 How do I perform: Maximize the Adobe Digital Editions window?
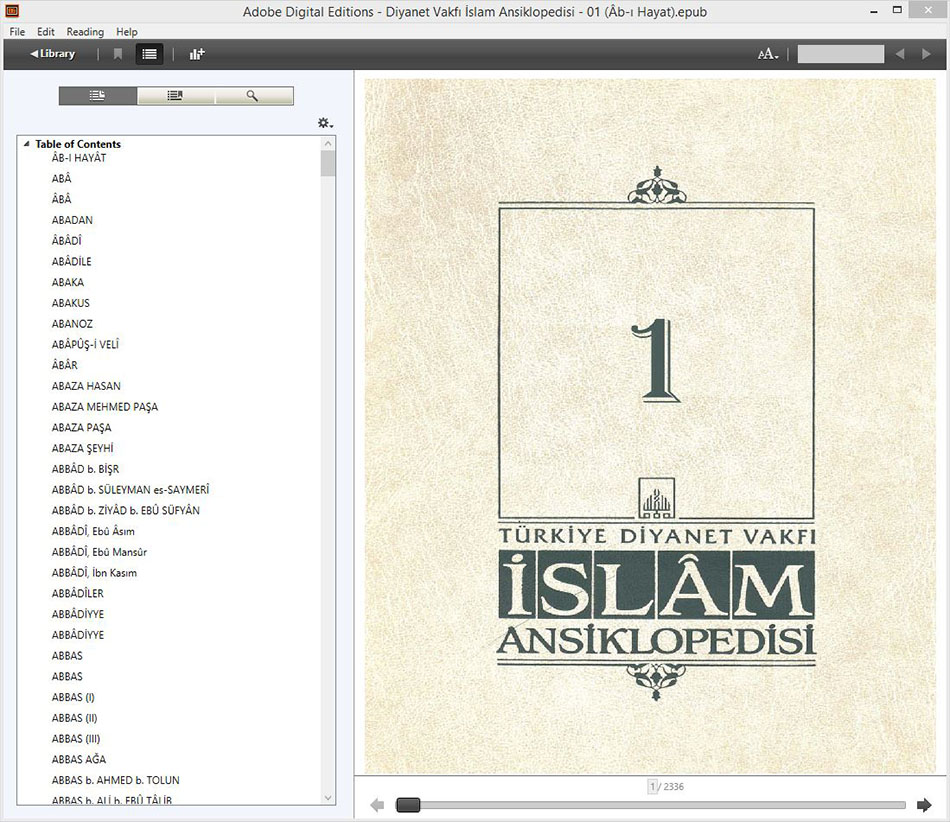click(897, 10)
